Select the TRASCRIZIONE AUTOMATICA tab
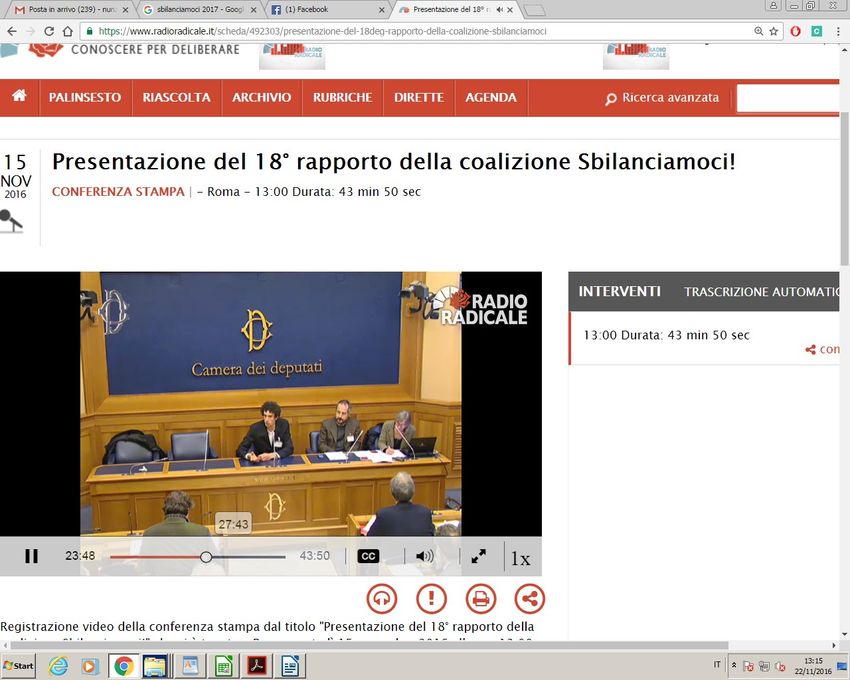Image resolution: width=850 pixels, height=680 pixels. 760,292
